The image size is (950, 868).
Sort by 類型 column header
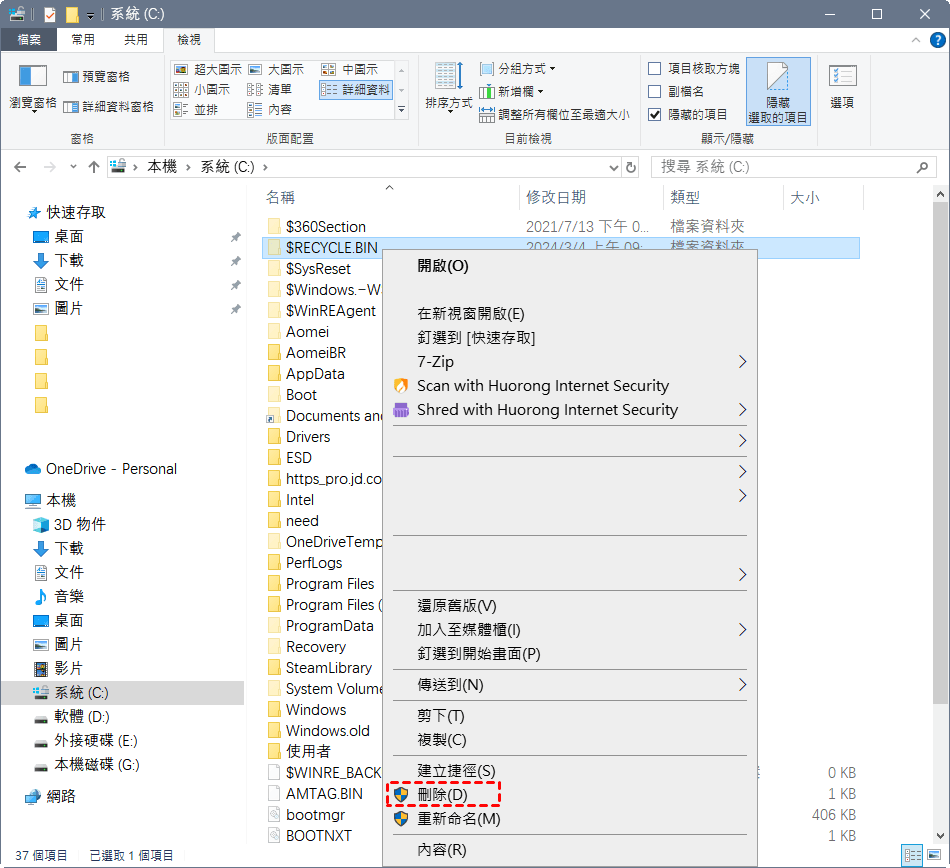pos(723,197)
